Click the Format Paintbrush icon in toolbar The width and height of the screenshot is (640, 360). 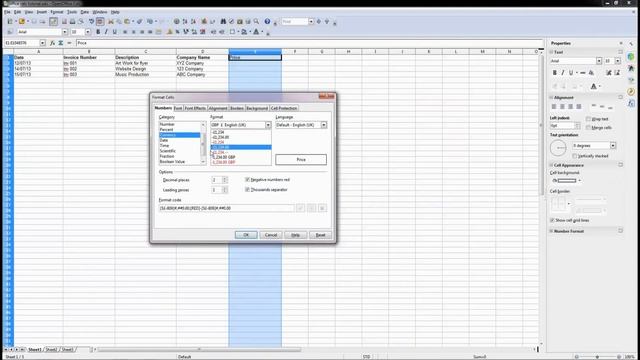pyautogui.click(x=139, y=21)
